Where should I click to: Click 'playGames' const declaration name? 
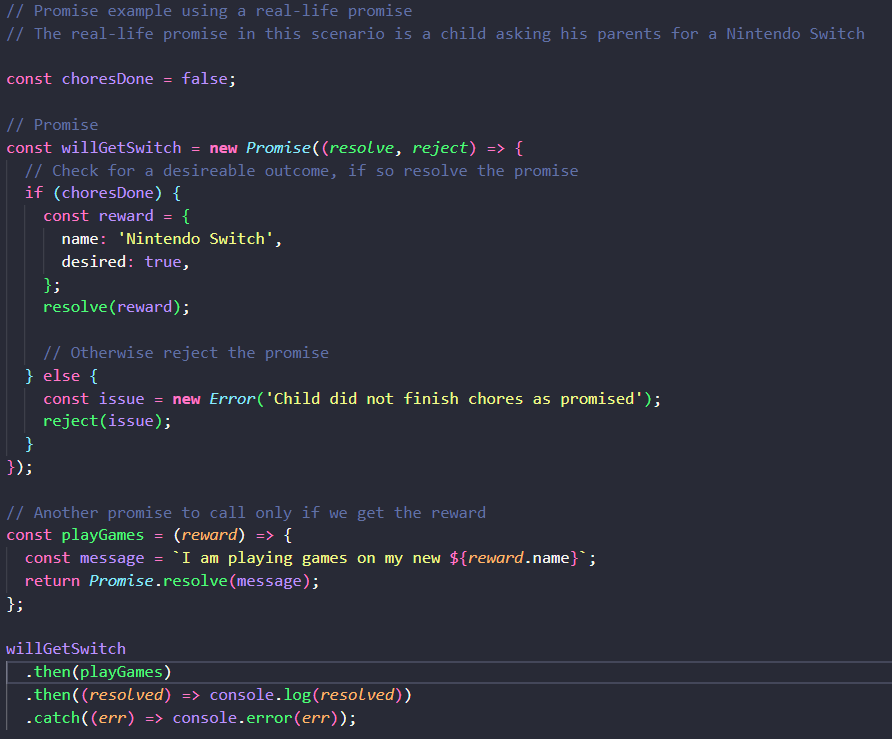click(103, 535)
